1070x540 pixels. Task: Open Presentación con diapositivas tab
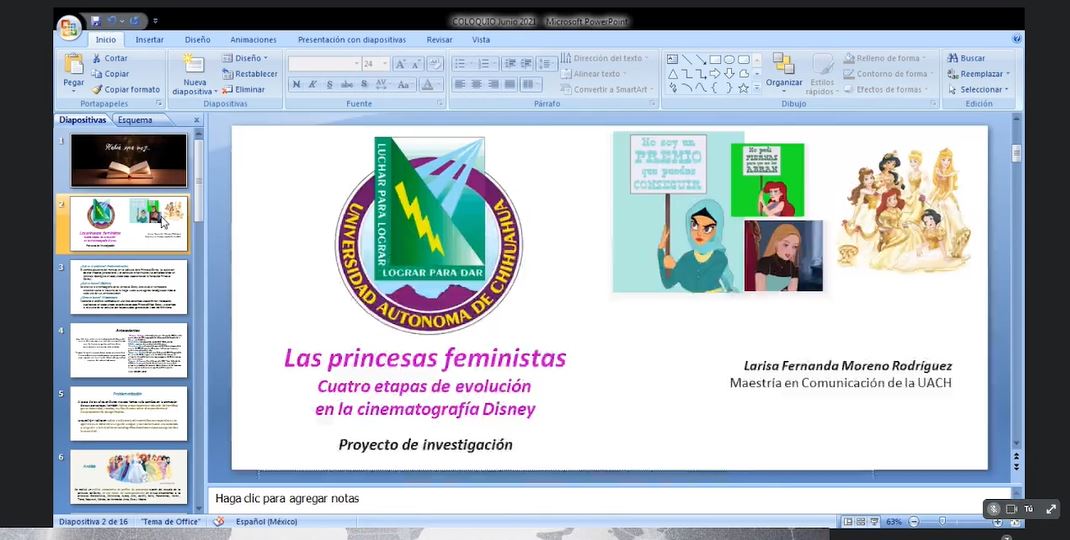351,40
